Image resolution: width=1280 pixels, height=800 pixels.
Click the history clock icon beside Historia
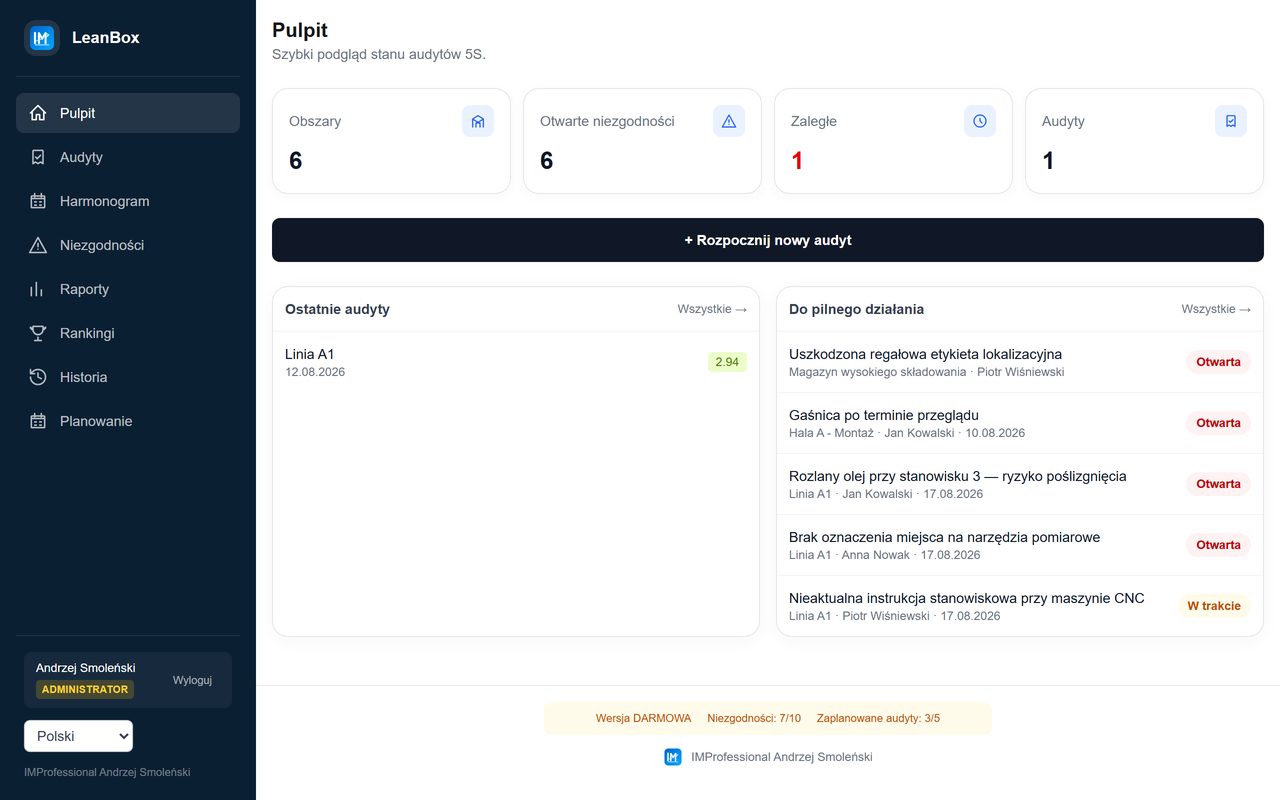(38, 377)
